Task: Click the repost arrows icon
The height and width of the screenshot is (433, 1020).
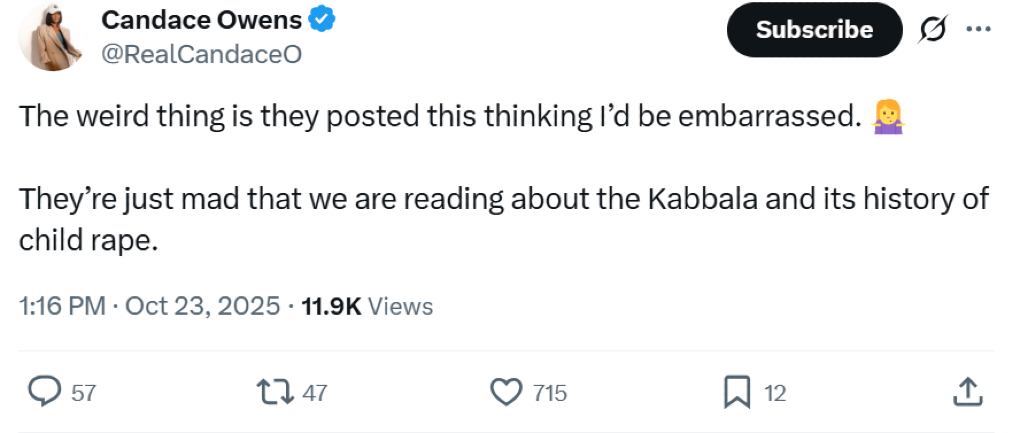Action: 276,392
